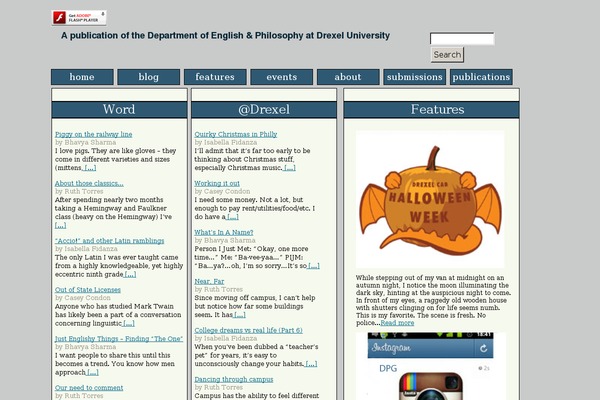600x400 pixels.
Task: Expand the Out of State Licenses excerpt
Action: pyautogui.click(x=129, y=323)
